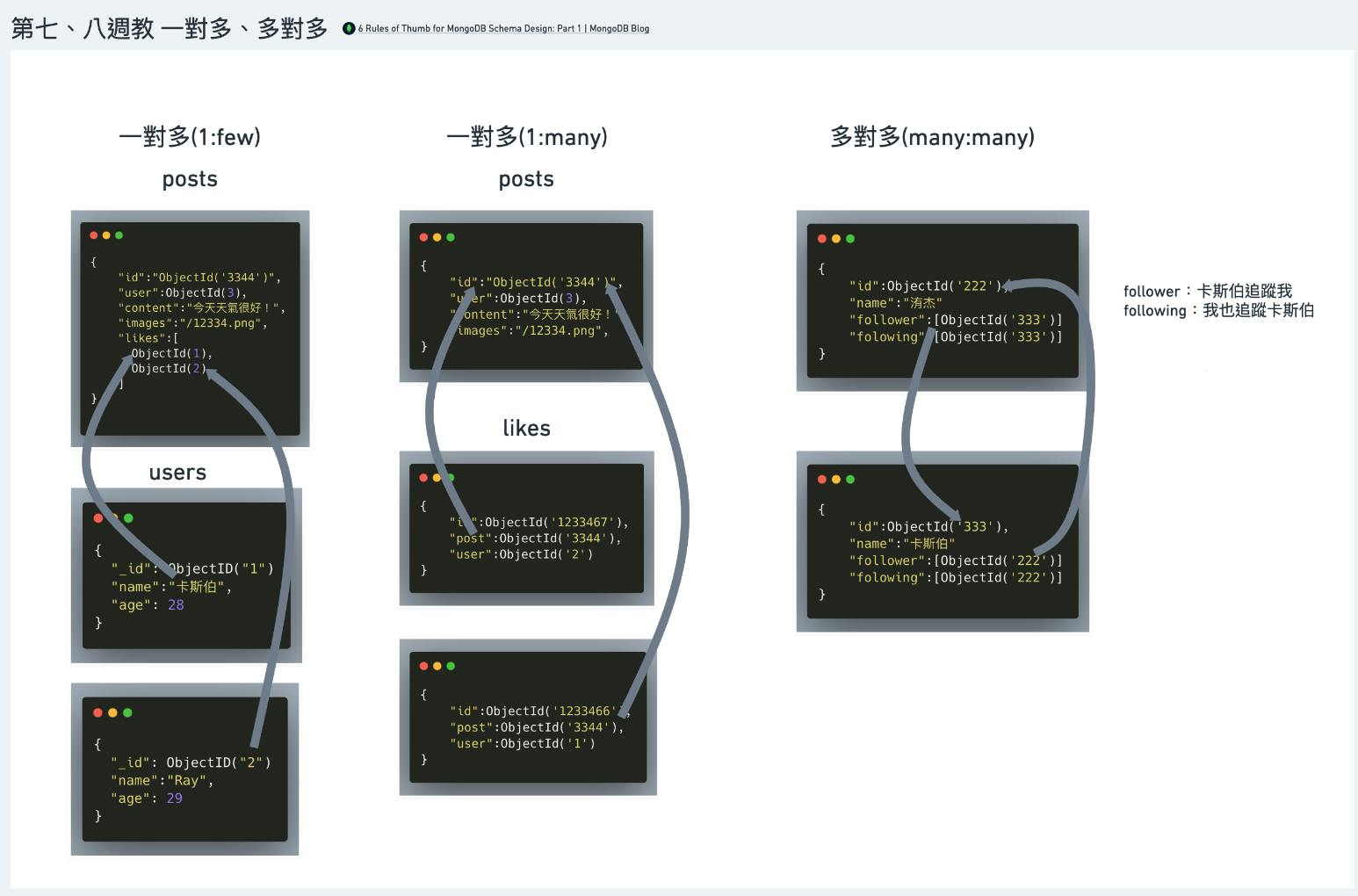Click the "_id": ObjectID("2") line
This screenshot has width=1358, height=896.
pos(191,762)
